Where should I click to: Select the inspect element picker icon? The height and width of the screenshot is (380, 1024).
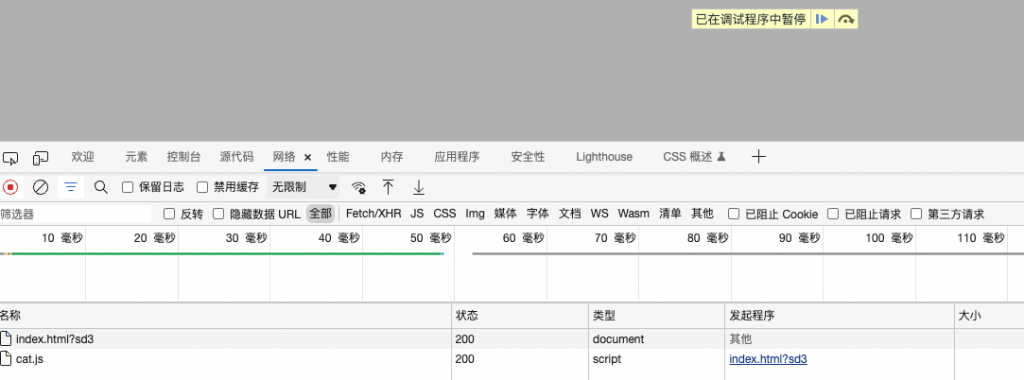10,157
